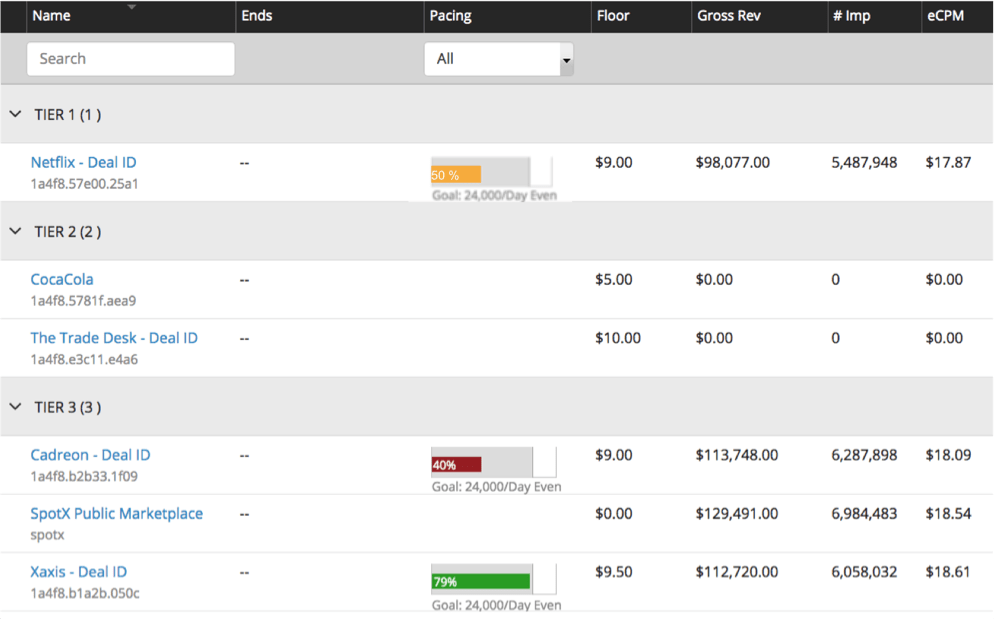
Task: Open the SpotX Public Marketplace link
Action: click(x=117, y=513)
